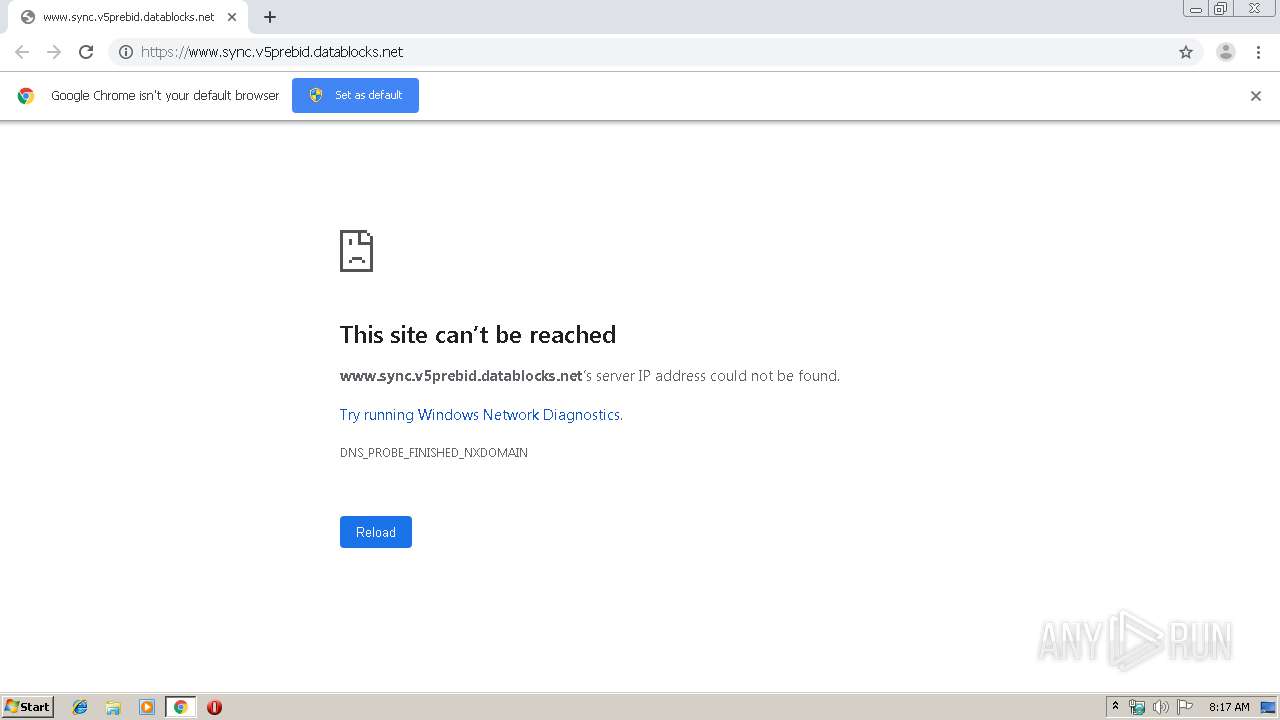Bookmark this page with the star icon
1280x720 pixels.
point(1186,52)
